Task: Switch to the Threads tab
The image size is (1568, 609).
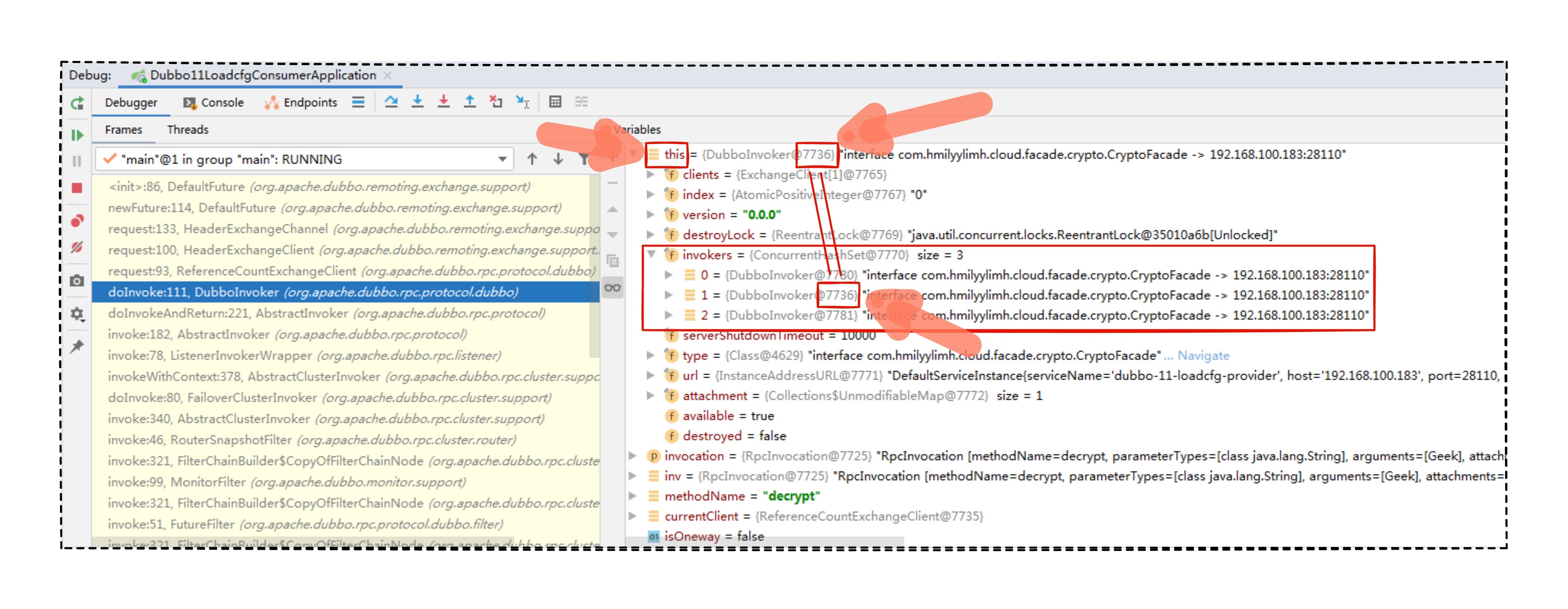Action: 188,130
